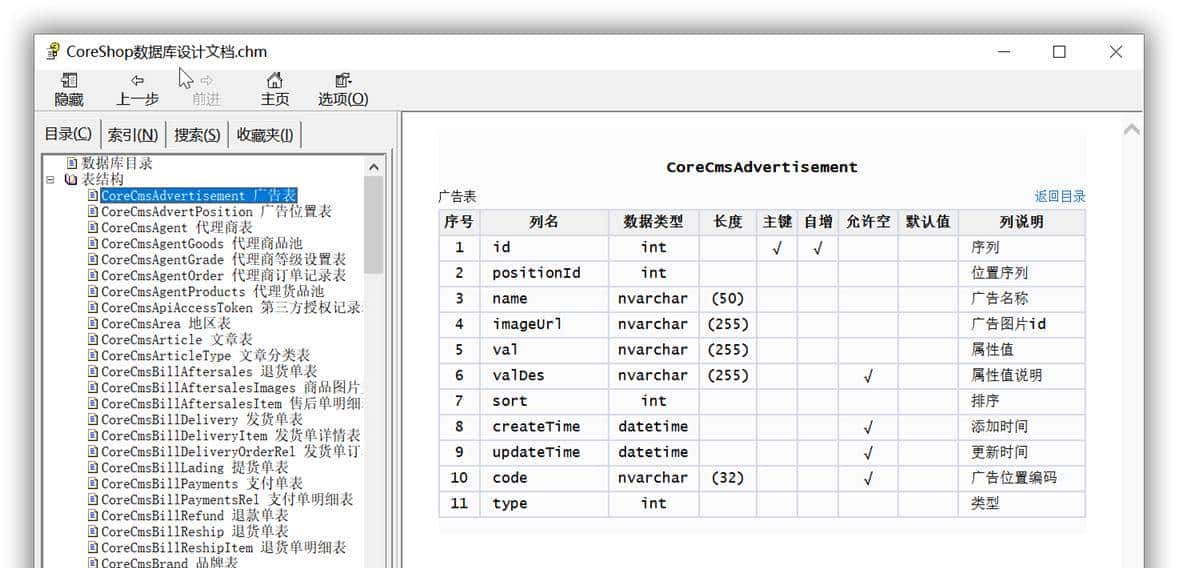
Task: Open the Options (选项) toolbar menu
Action: coord(343,89)
